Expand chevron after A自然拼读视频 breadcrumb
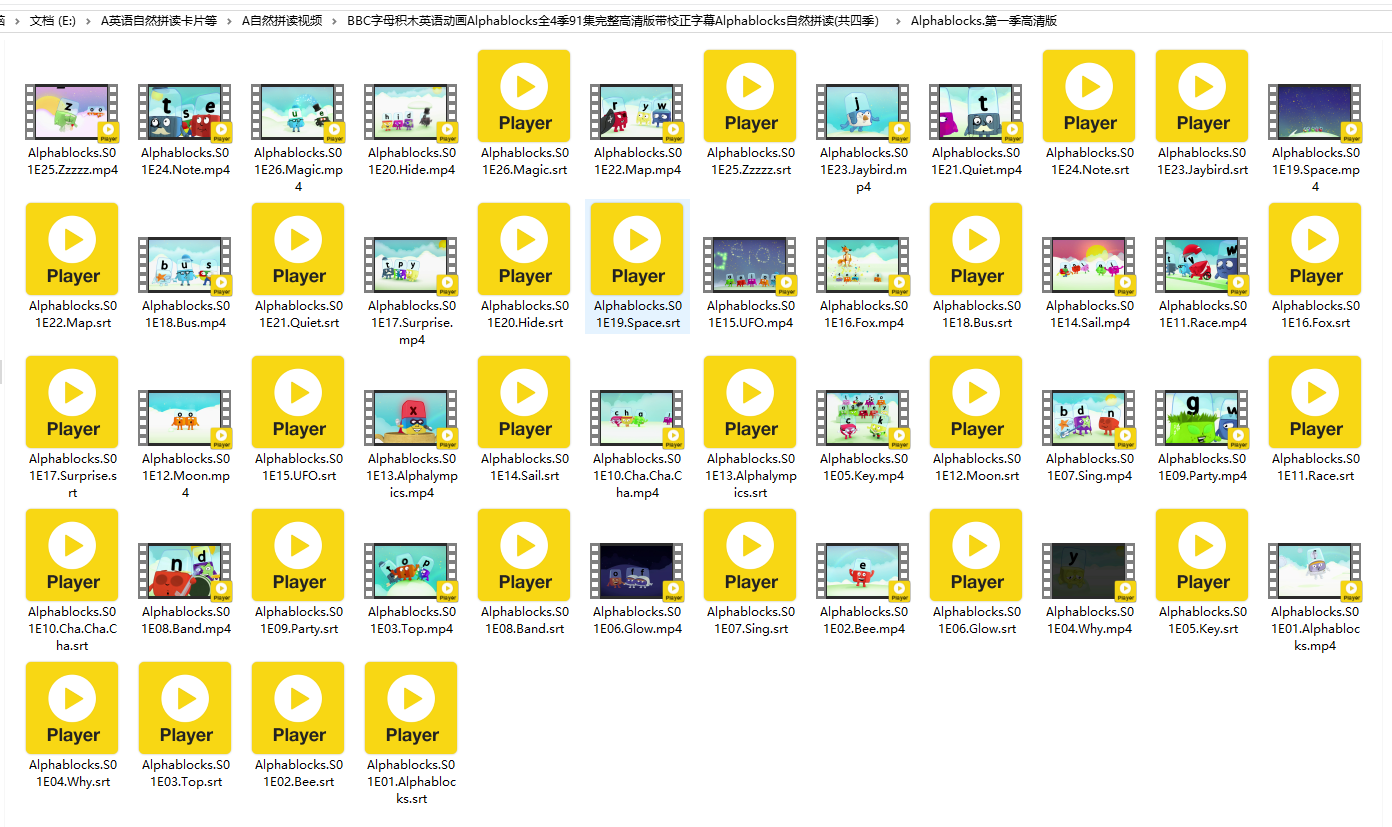 click(335, 20)
